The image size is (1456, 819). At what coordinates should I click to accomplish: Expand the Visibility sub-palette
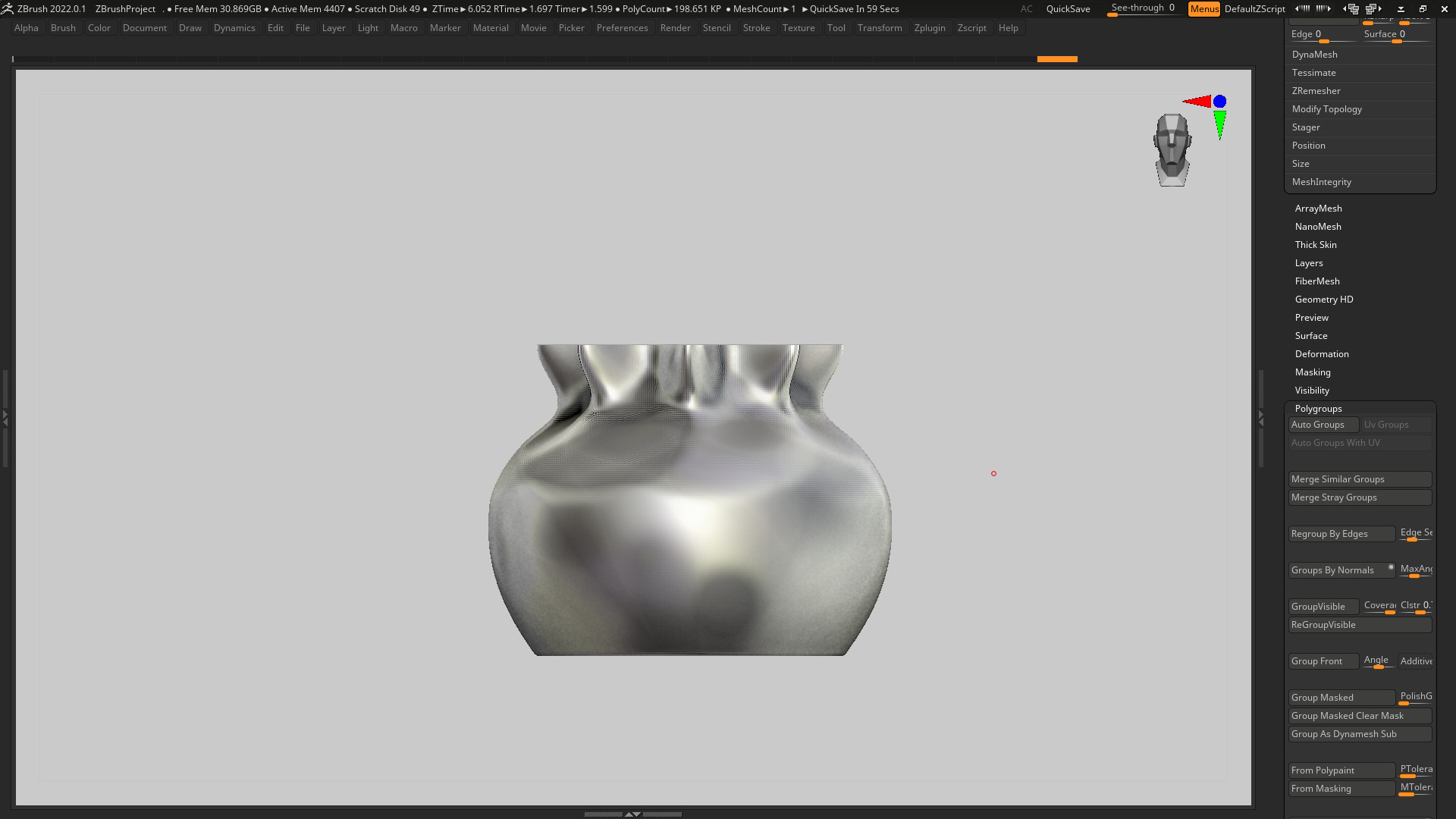(1312, 391)
